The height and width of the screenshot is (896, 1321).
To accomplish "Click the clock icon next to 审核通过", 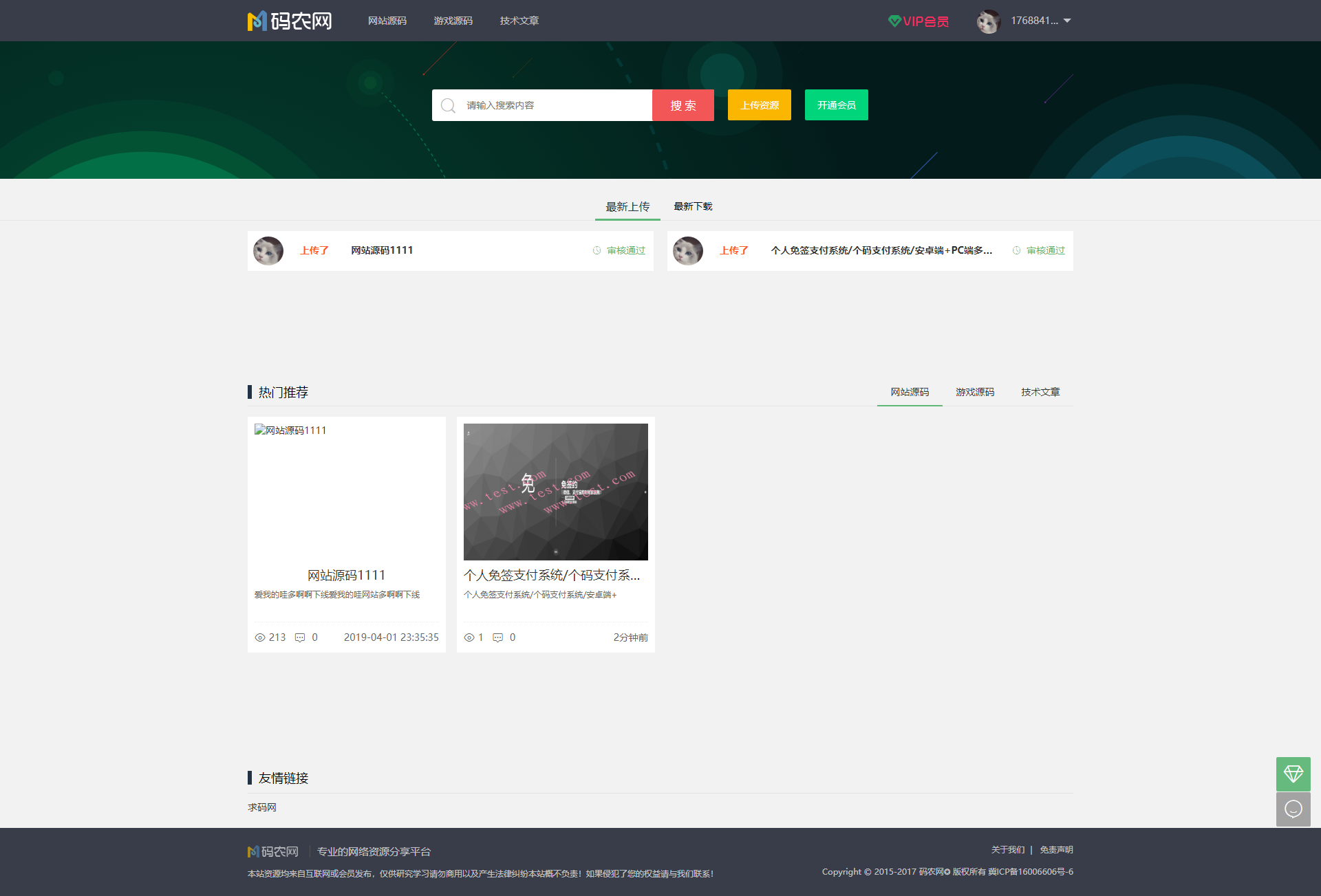I will [596, 250].
